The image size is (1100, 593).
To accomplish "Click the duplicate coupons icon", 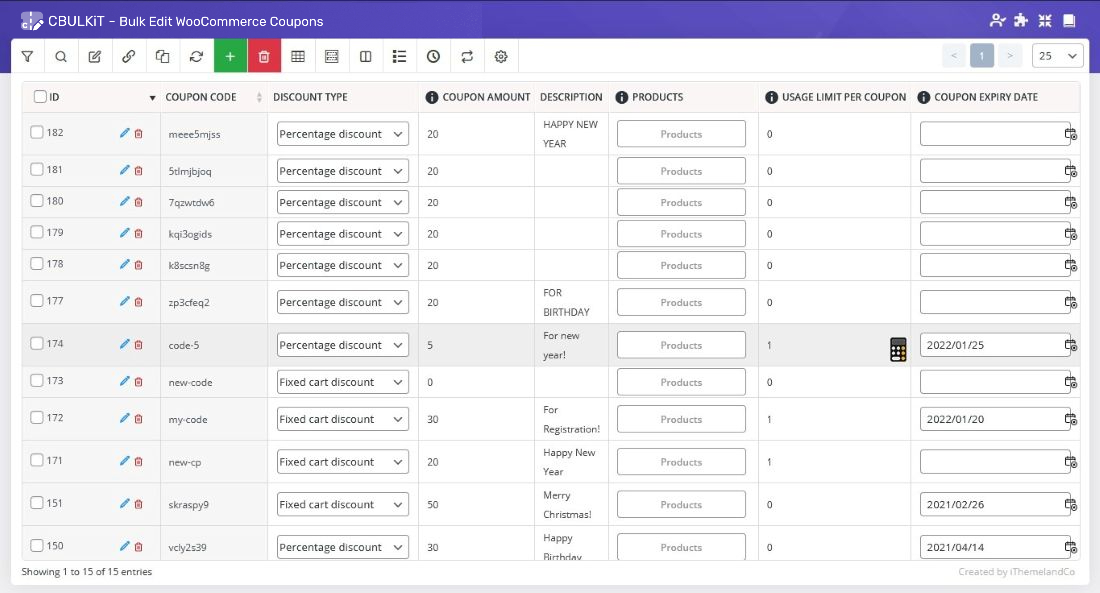I will tap(162, 57).
